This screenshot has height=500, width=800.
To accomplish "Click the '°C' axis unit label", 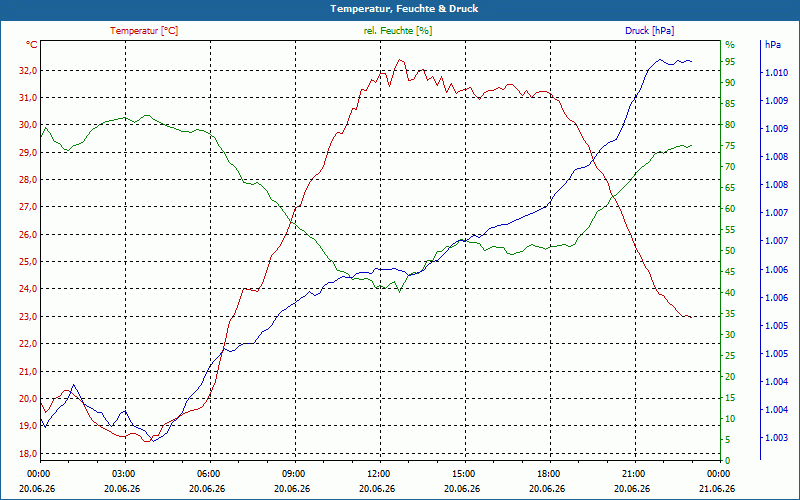I will (x=32, y=45).
